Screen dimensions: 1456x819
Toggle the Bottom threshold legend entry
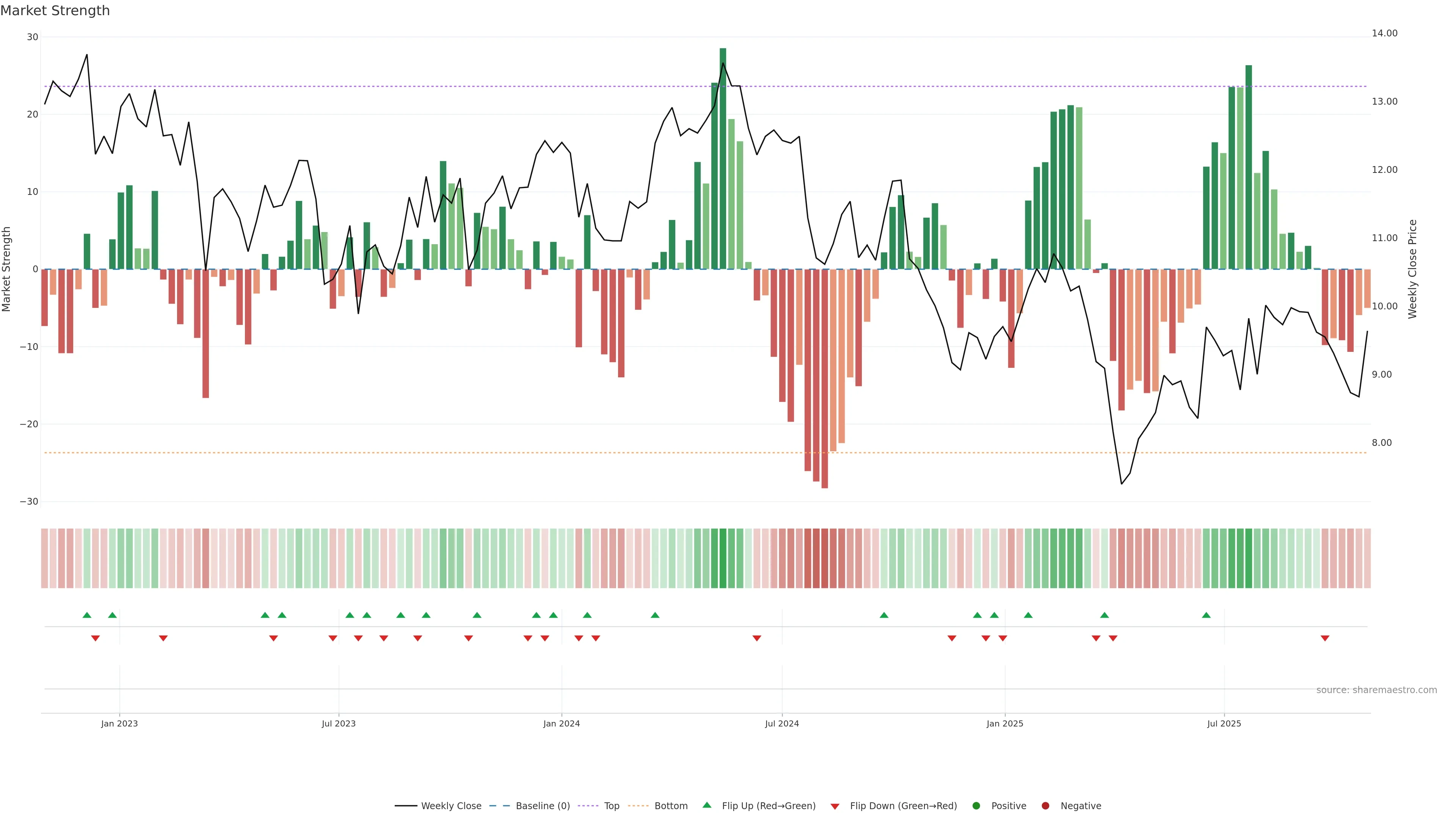[671, 805]
